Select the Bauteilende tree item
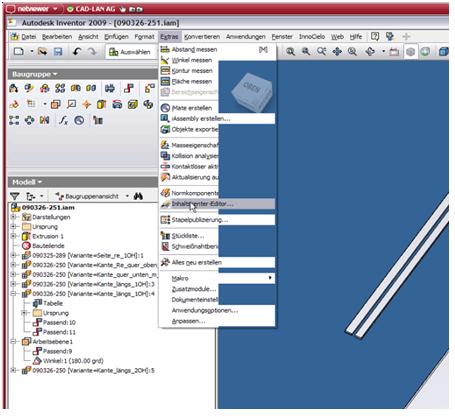Viewport: 455px width, 417px height. point(48,246)
